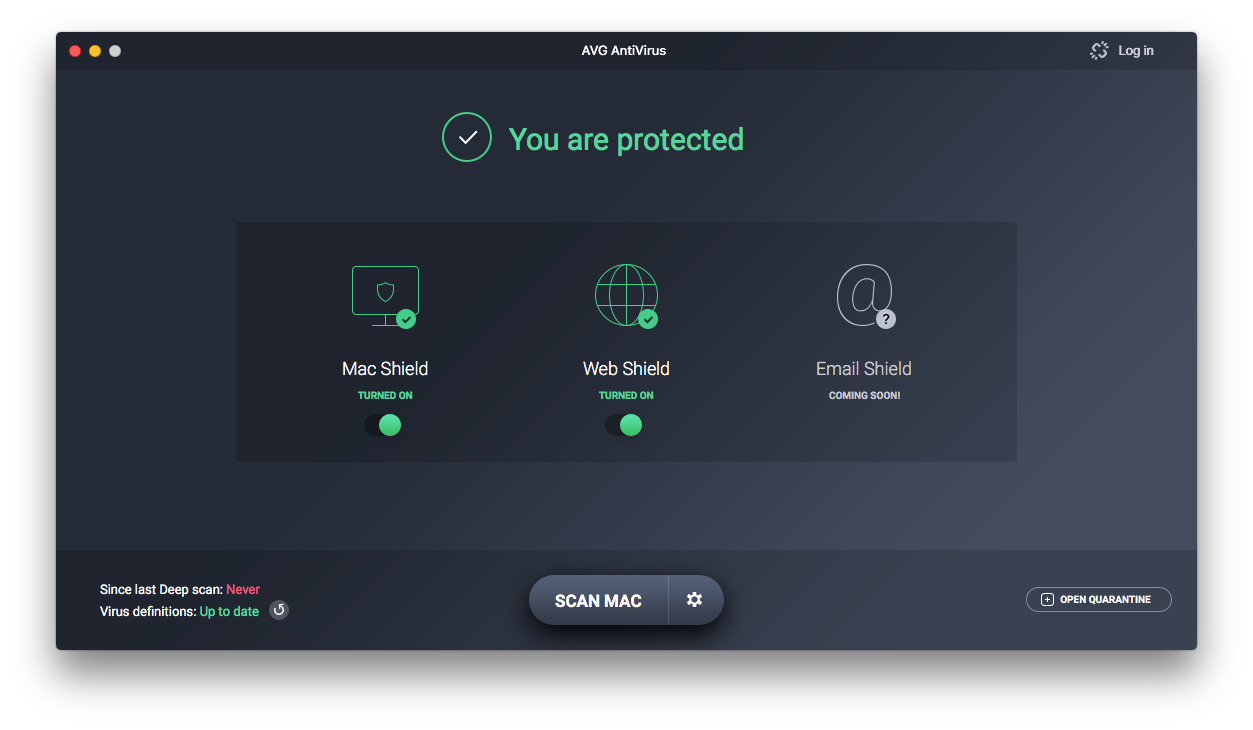Image resolution: width=1253 pixels, height=730 pixels.
Task: Click the Web Shield globe icon
Action: click(626, 296)
